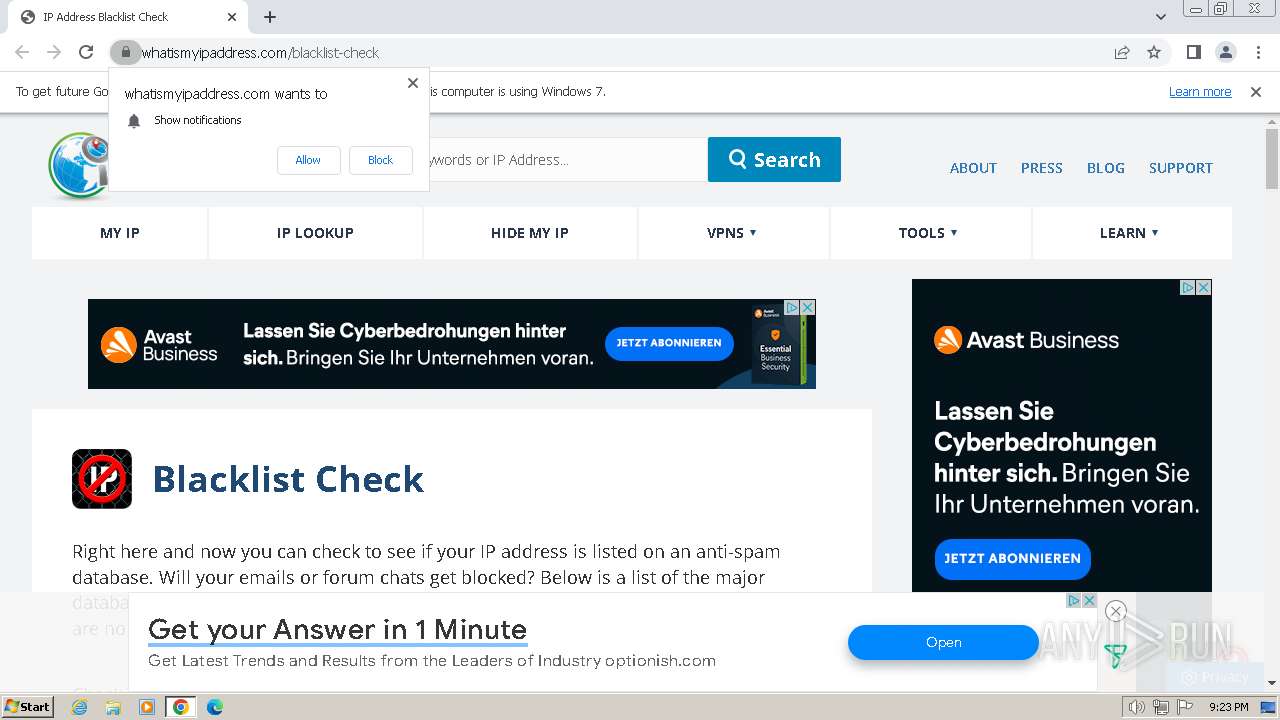Click the whatismyipaddress globe logo
This screenshot has width=1280, height=720.
click(x=78, y=165)
